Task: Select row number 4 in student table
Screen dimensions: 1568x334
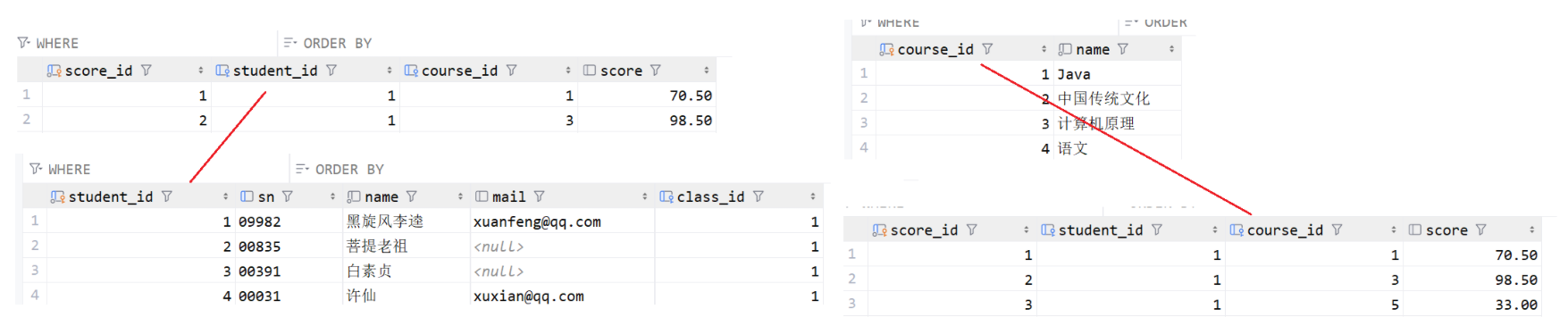Action: pos(35,295)
